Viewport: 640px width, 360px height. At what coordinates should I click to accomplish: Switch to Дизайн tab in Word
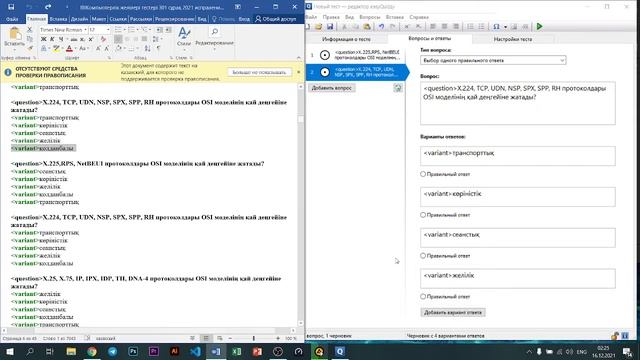point(79,19)
